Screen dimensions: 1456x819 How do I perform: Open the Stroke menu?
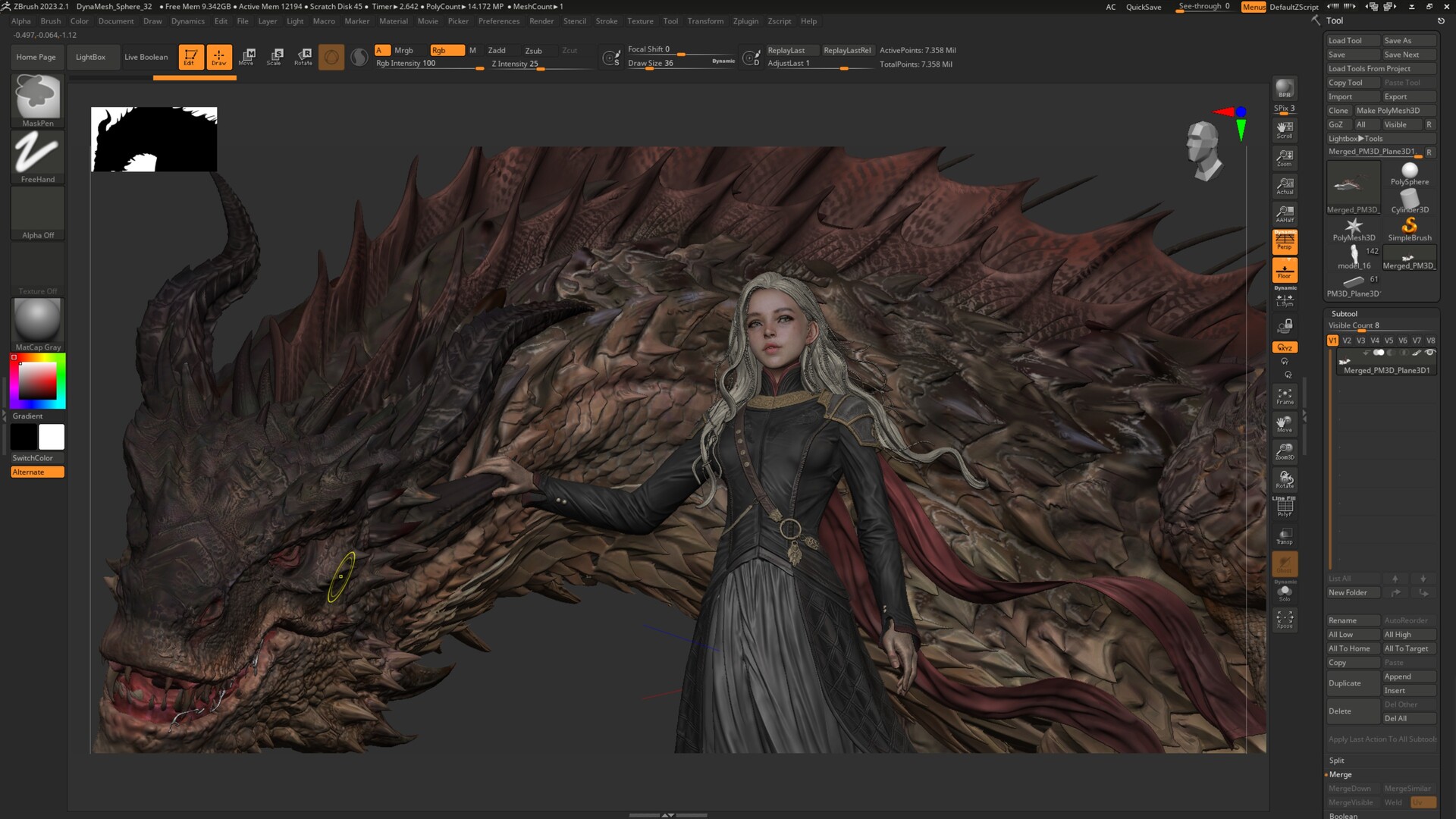pyautogui.click(x=606, y=21)
